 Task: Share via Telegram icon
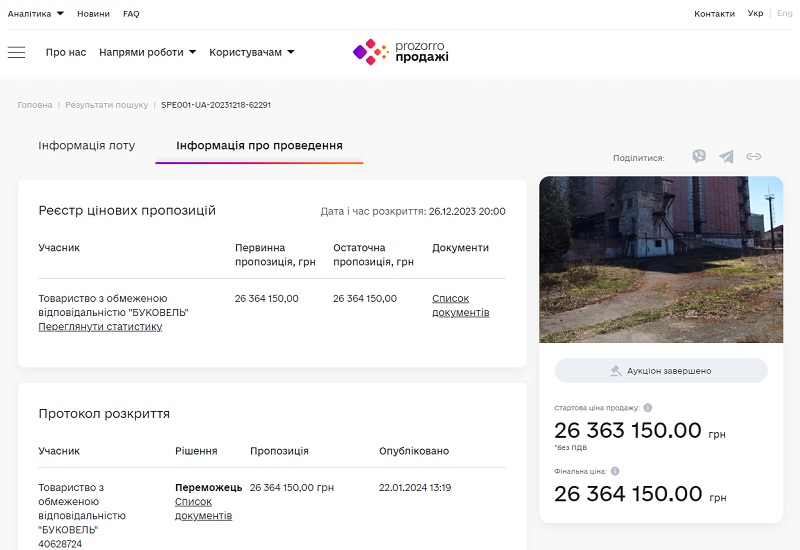point(726,157)
